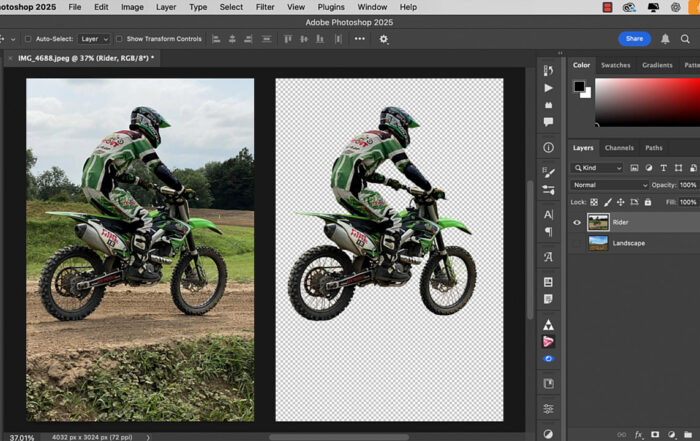Click the Play actions panel icon
This screenshot has width=700, height=441.
point(548,88)
